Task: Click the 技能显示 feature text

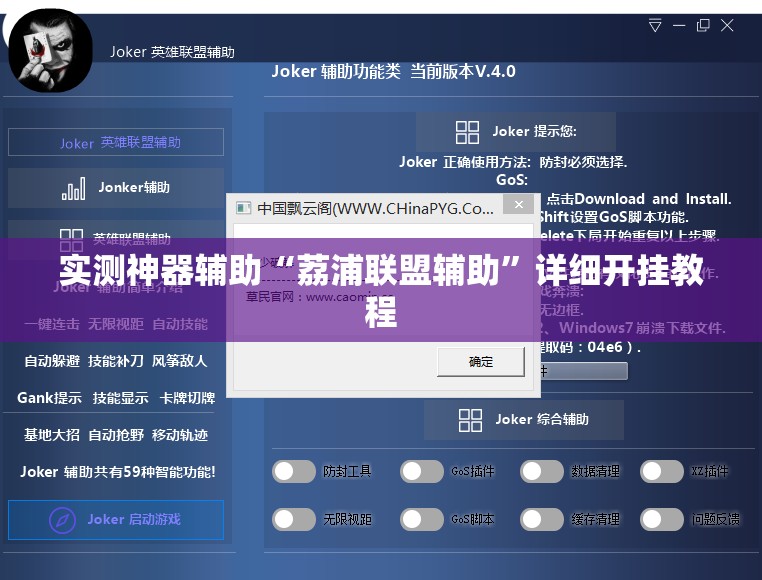Action: point(121,398)
